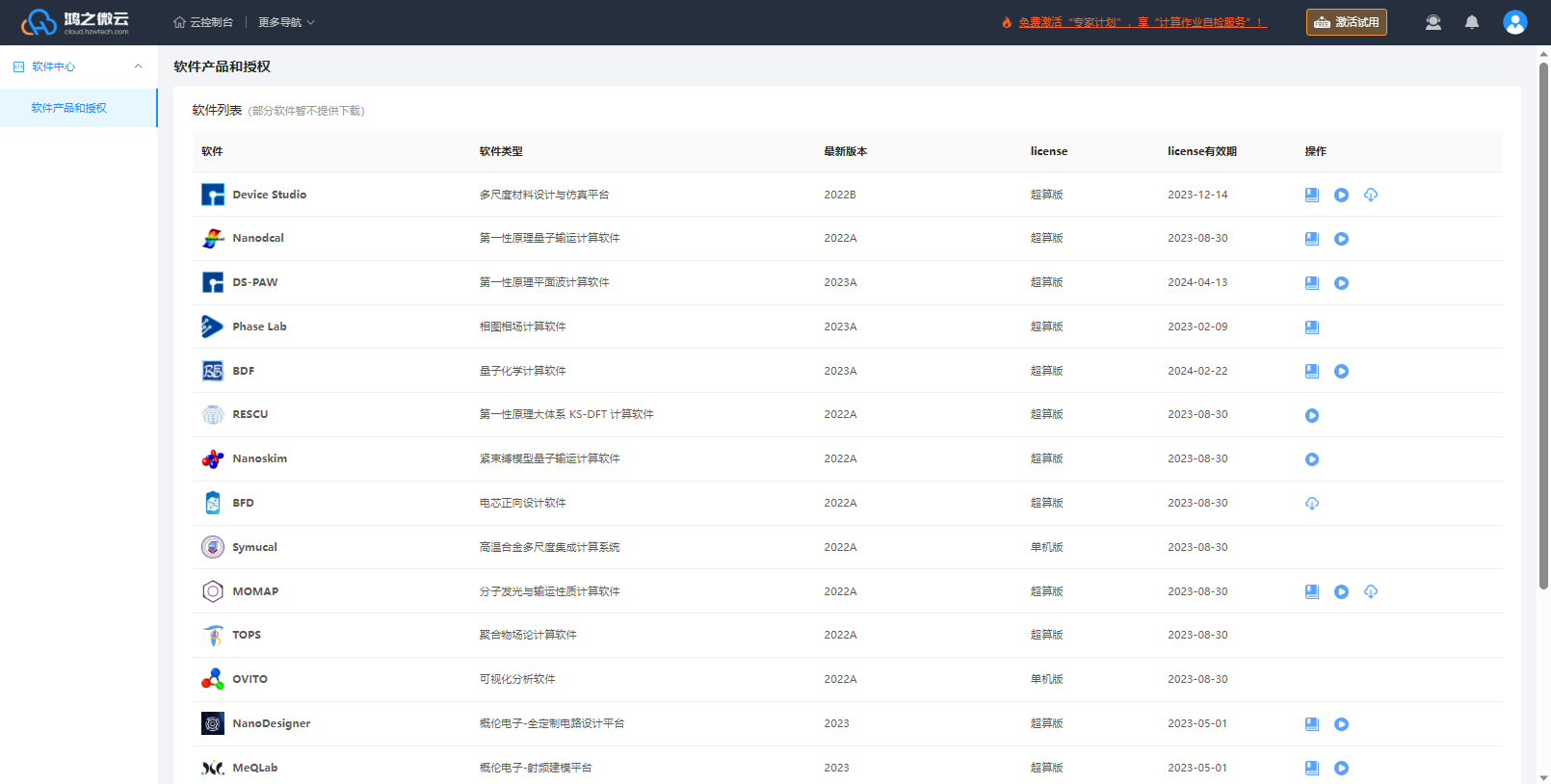Click 可视化分析软件 type cell

517,679
